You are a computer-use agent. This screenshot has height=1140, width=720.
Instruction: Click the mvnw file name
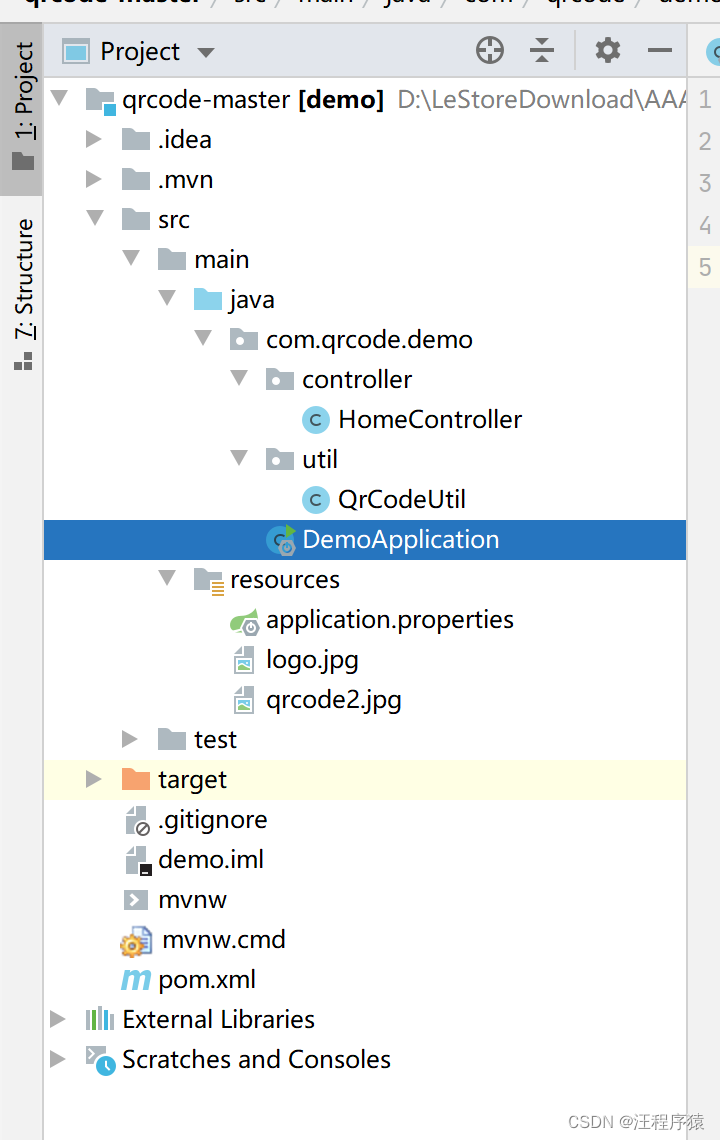(x=193, y=900)
